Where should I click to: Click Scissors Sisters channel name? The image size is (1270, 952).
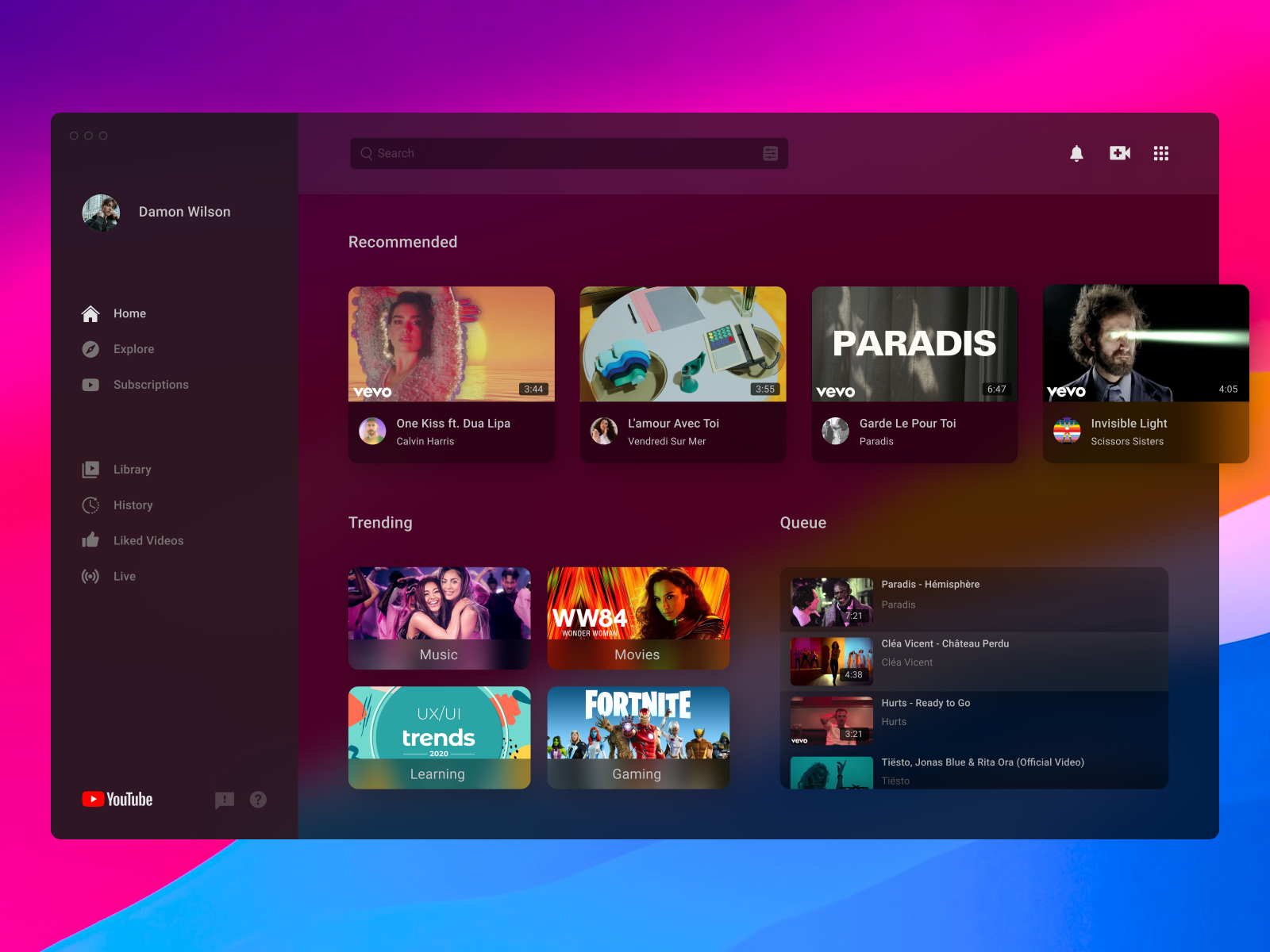[1127, 441]
